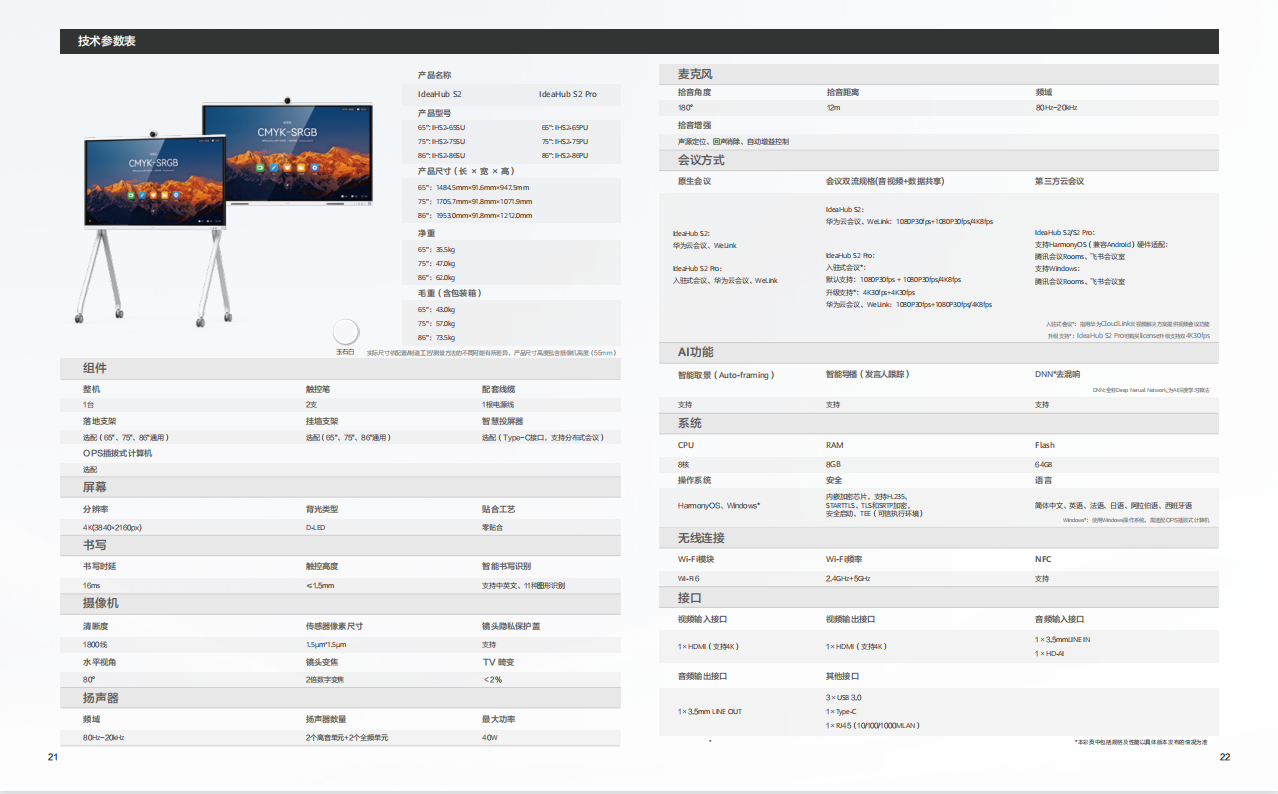The height and width of the screenshot is (794, 1278).
Task: Click page number 22
Action: click(x=1225, y=757)
